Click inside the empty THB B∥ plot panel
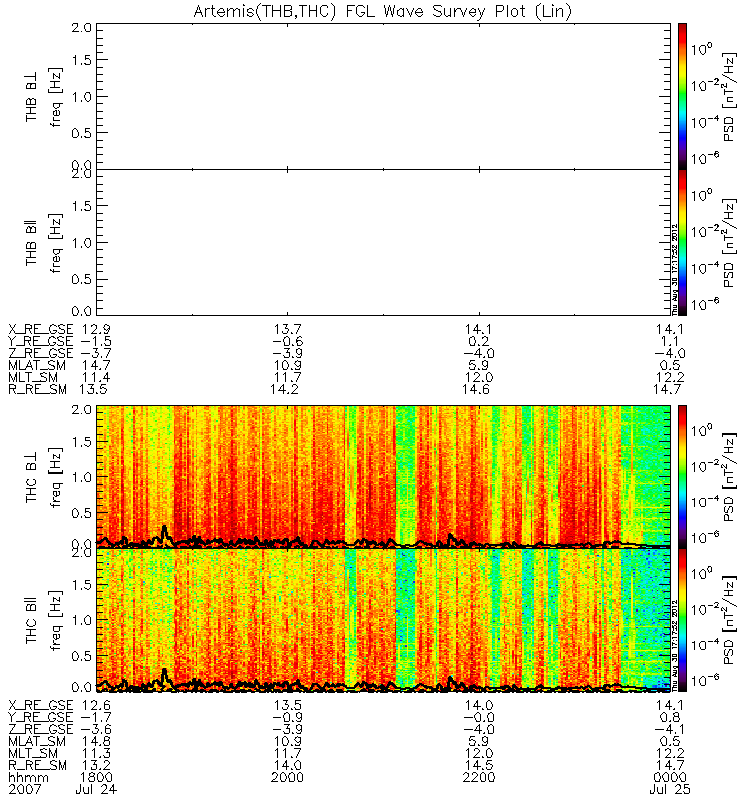This screenshot has width=750, height=800. click(x=383, y=242)
